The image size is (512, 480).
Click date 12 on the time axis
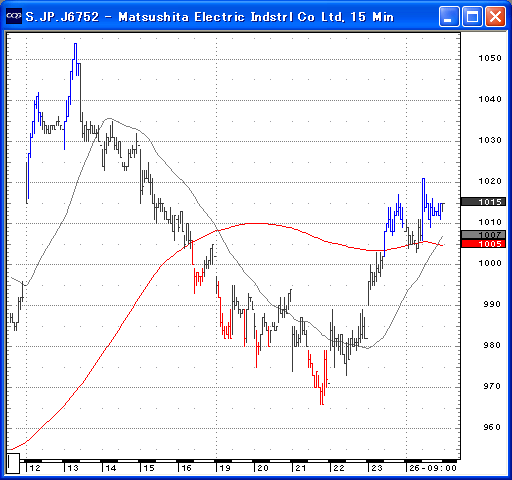(35, 468)
